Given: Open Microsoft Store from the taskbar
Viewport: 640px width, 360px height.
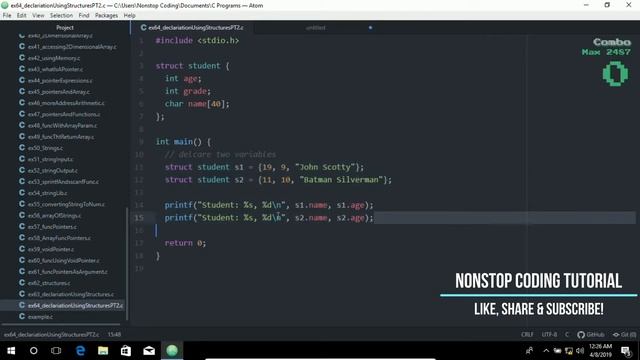Looking at the screenshot, I should (126, 351).
